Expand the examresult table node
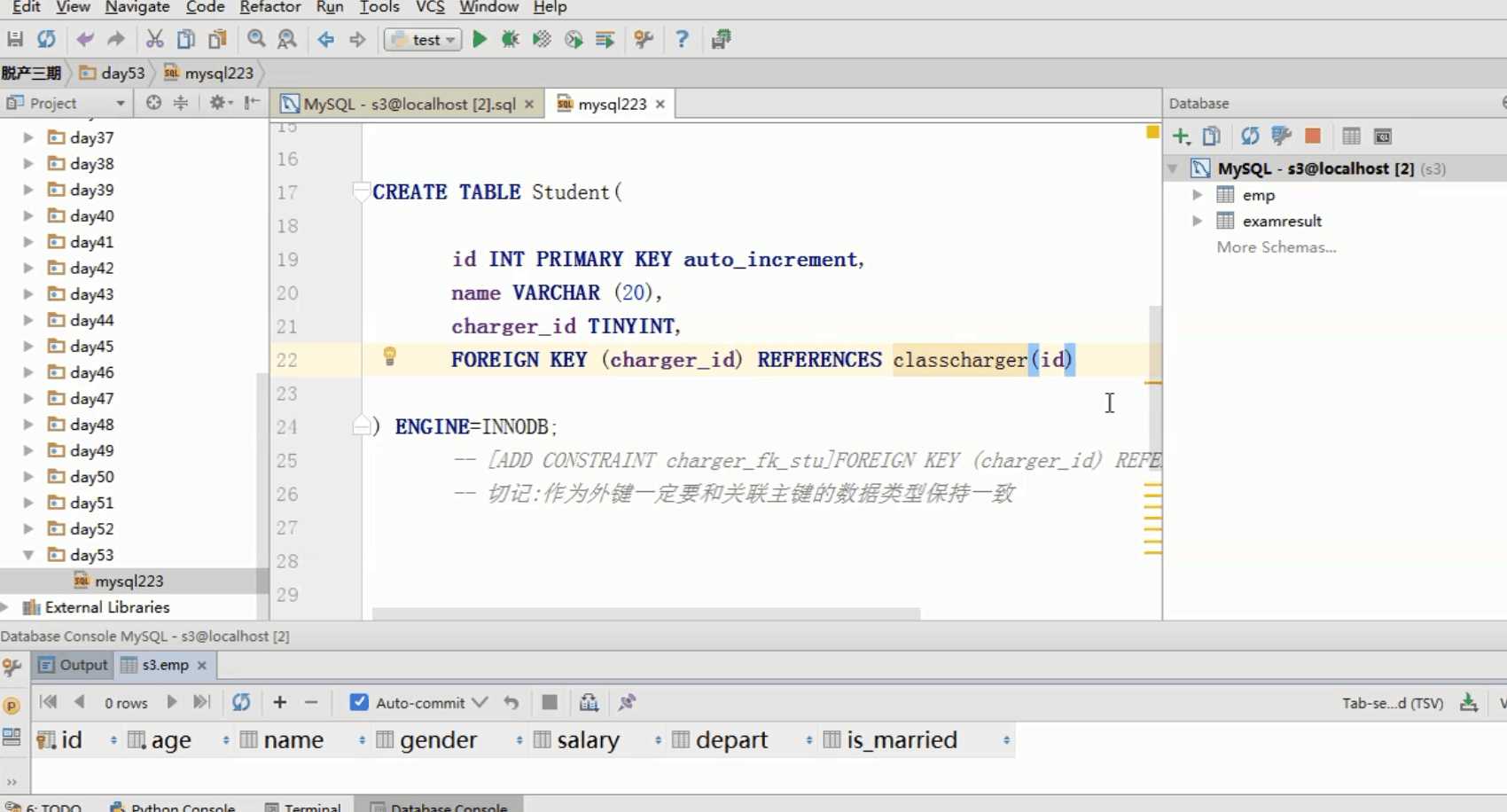The width and height of the screenshot is (1507, 812). 1198,221
